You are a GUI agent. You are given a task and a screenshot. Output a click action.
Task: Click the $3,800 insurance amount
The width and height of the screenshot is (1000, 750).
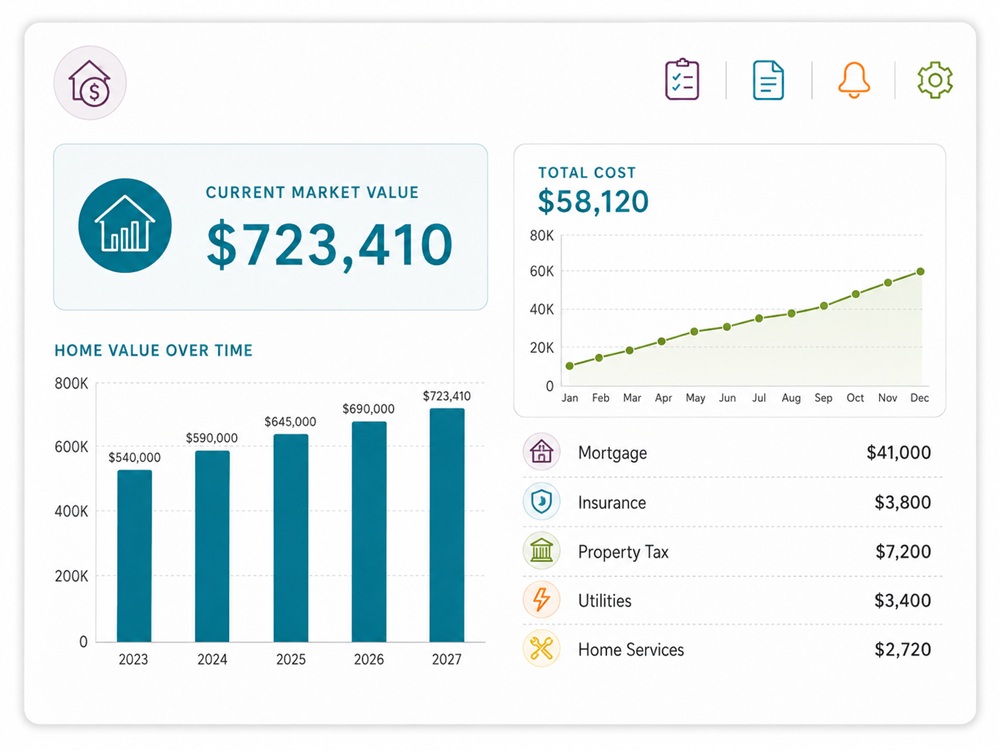point(902,503)
